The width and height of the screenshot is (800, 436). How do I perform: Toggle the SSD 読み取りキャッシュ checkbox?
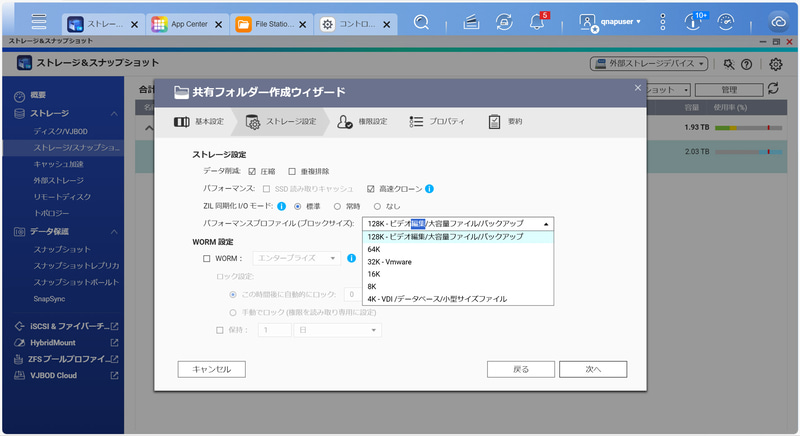[x=266, y=189]
